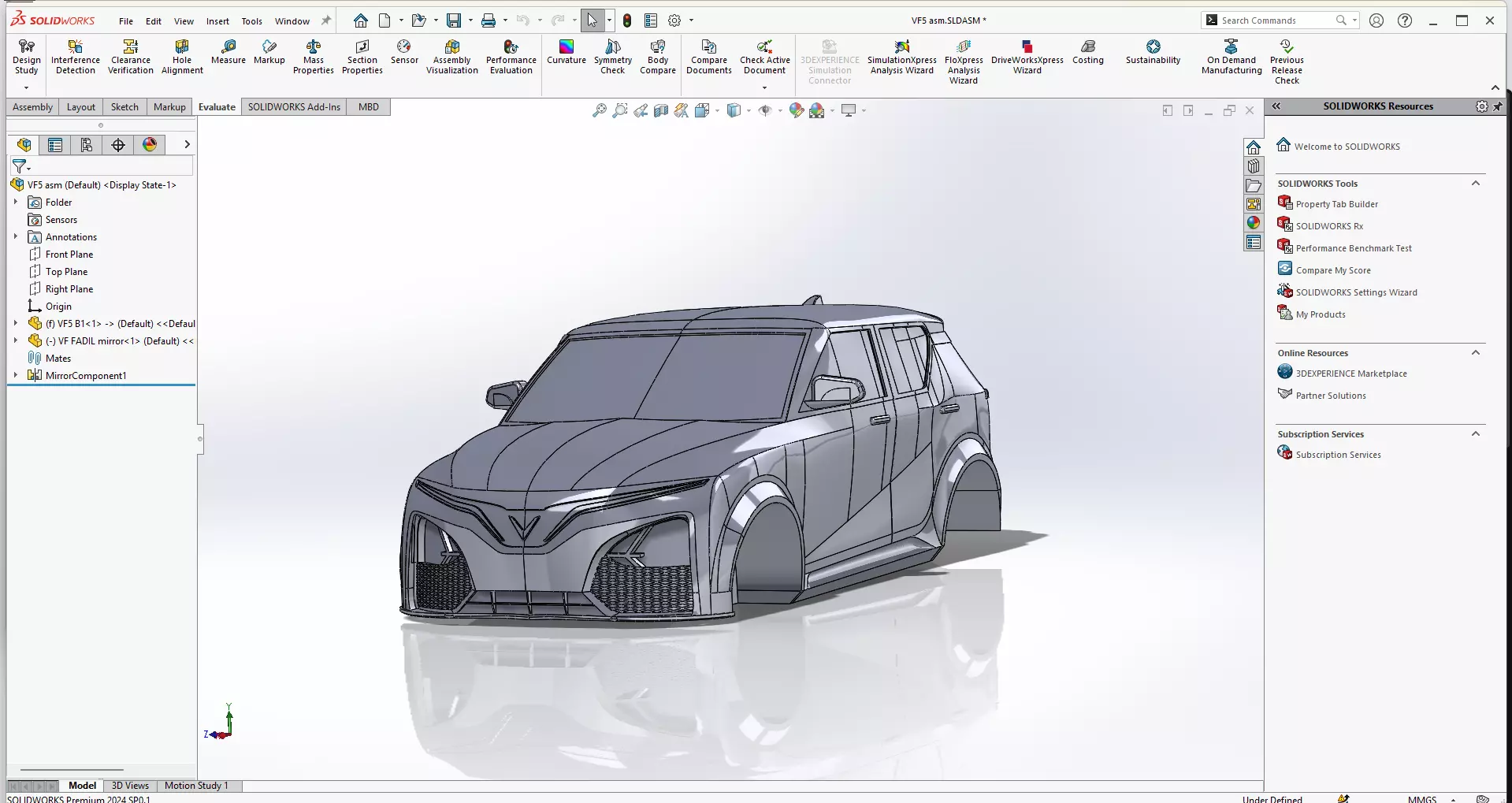This screenshot has width=1512, height=803.
Task: Open Mass Properties
Action: 314,57
